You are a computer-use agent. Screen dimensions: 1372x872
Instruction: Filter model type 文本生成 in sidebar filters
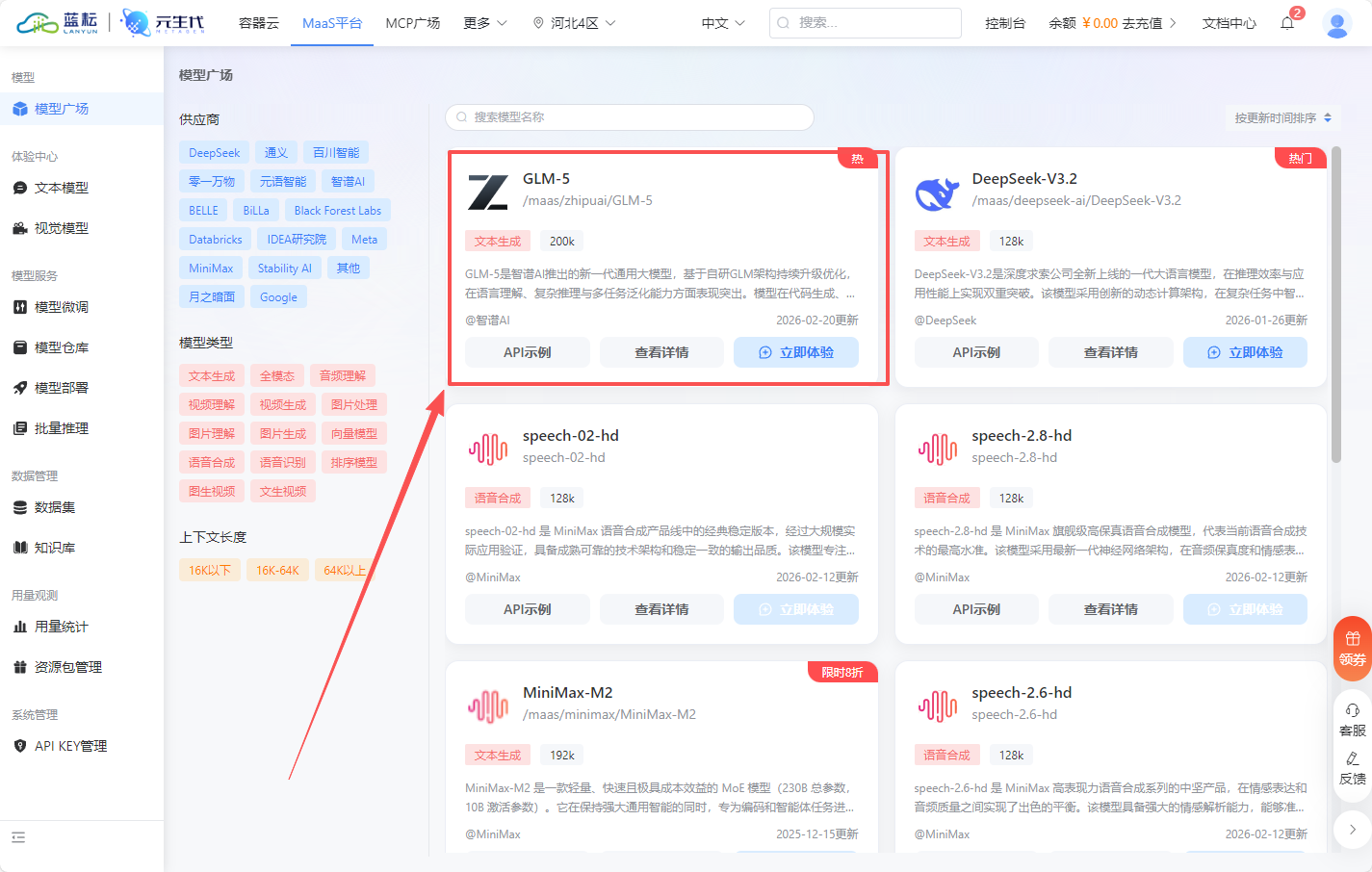coord(212,375)
